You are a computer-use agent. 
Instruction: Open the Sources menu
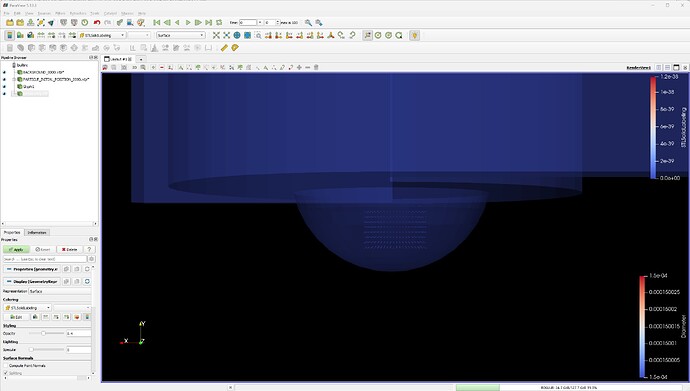pos(44,14)
